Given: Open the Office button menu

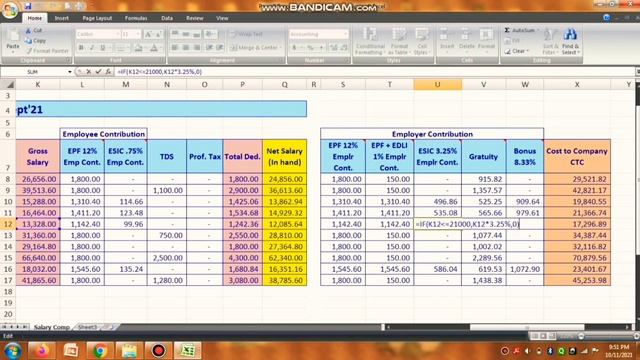Looking at the screenshot, I should click(x=9, y=9).
